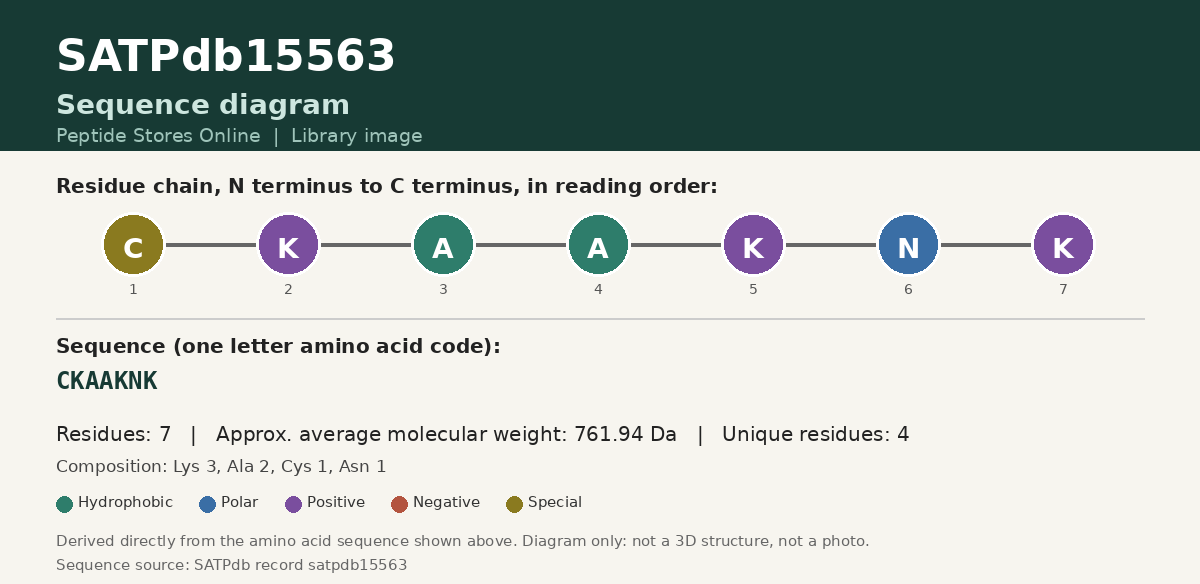This screenshot has width=1200, height=584.
Task: Click the Library image label
Action: pyautogui.click(x=357, y=136)
